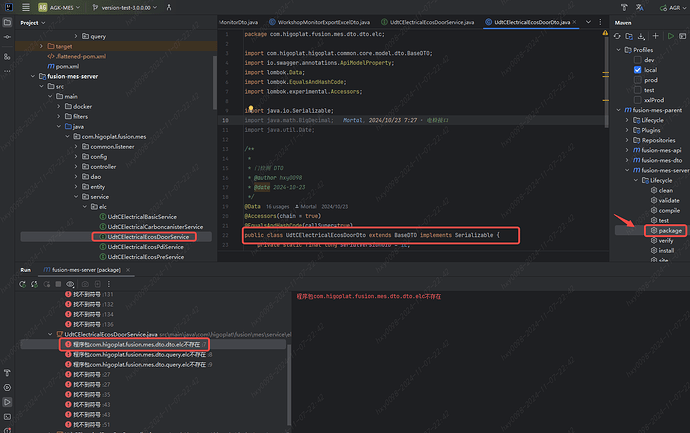Stop the running process square icon
Screen dimensions: 690x433
tap(58, 284)
